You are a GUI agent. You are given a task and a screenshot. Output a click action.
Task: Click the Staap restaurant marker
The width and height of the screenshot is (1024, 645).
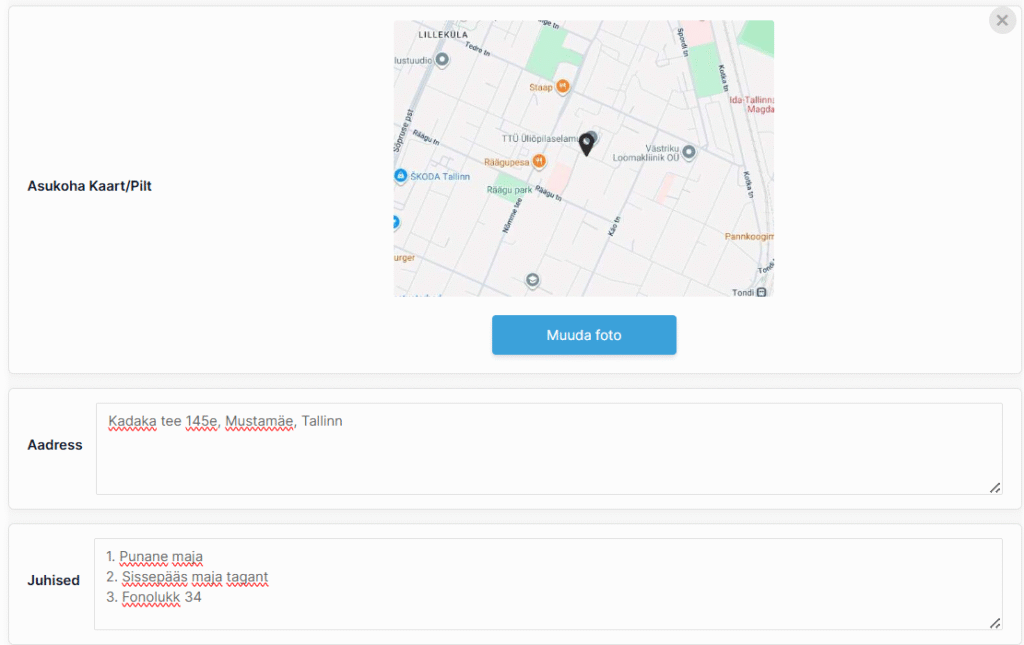pos(563,87)
